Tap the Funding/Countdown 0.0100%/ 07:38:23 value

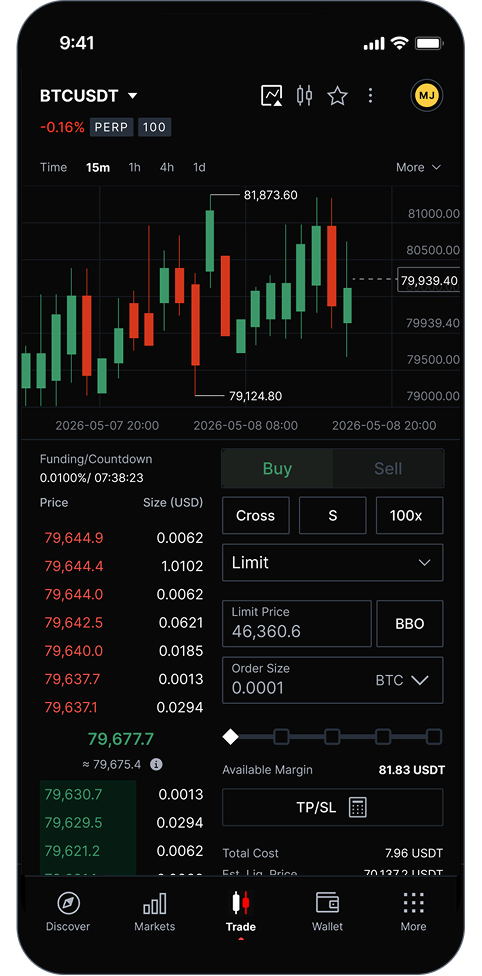[92, 477]
